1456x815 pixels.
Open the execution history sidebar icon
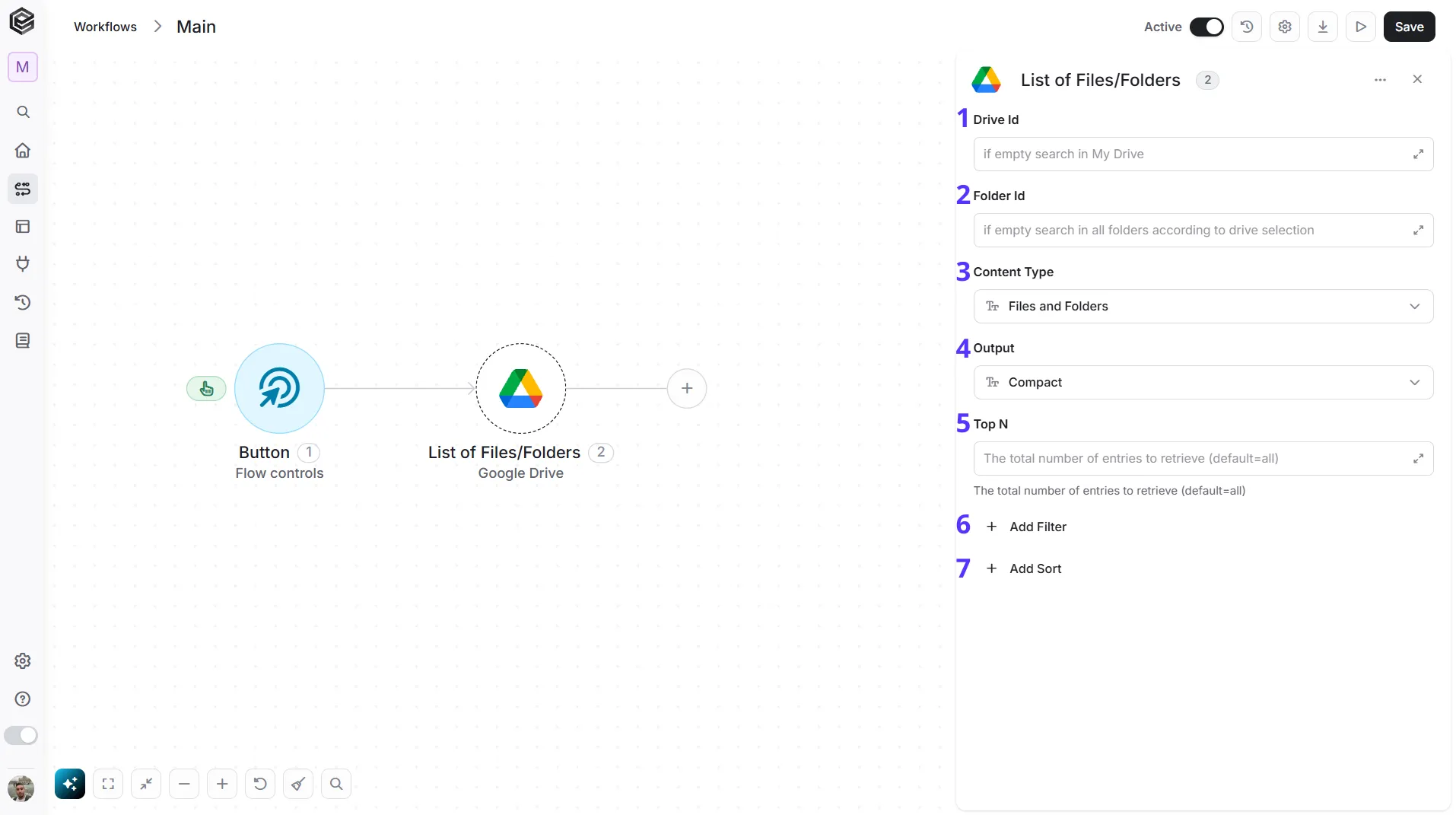pos(23,303)
